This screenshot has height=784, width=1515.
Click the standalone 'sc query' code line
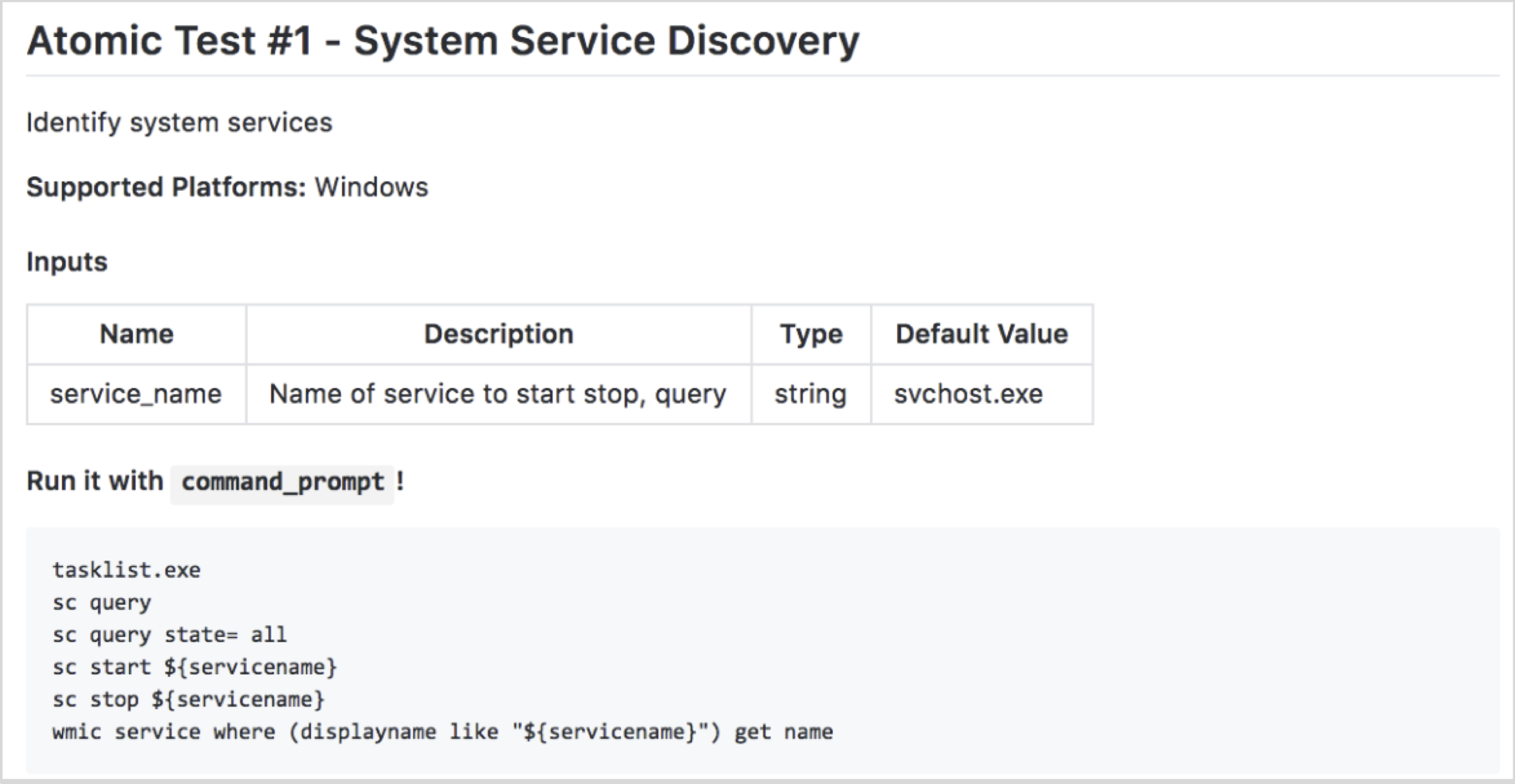point(102,603)
